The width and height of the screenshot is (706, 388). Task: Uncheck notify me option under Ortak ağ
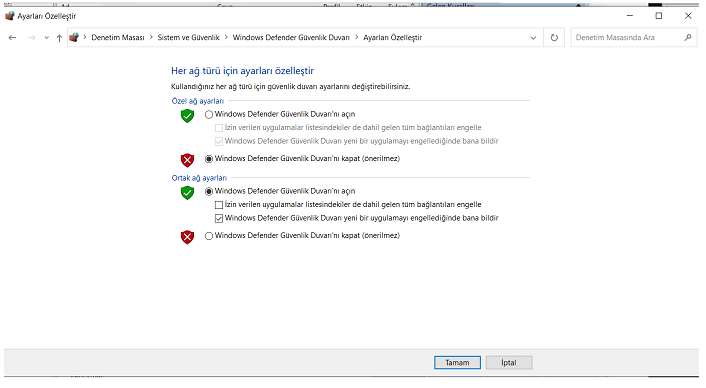coord(219,219)
